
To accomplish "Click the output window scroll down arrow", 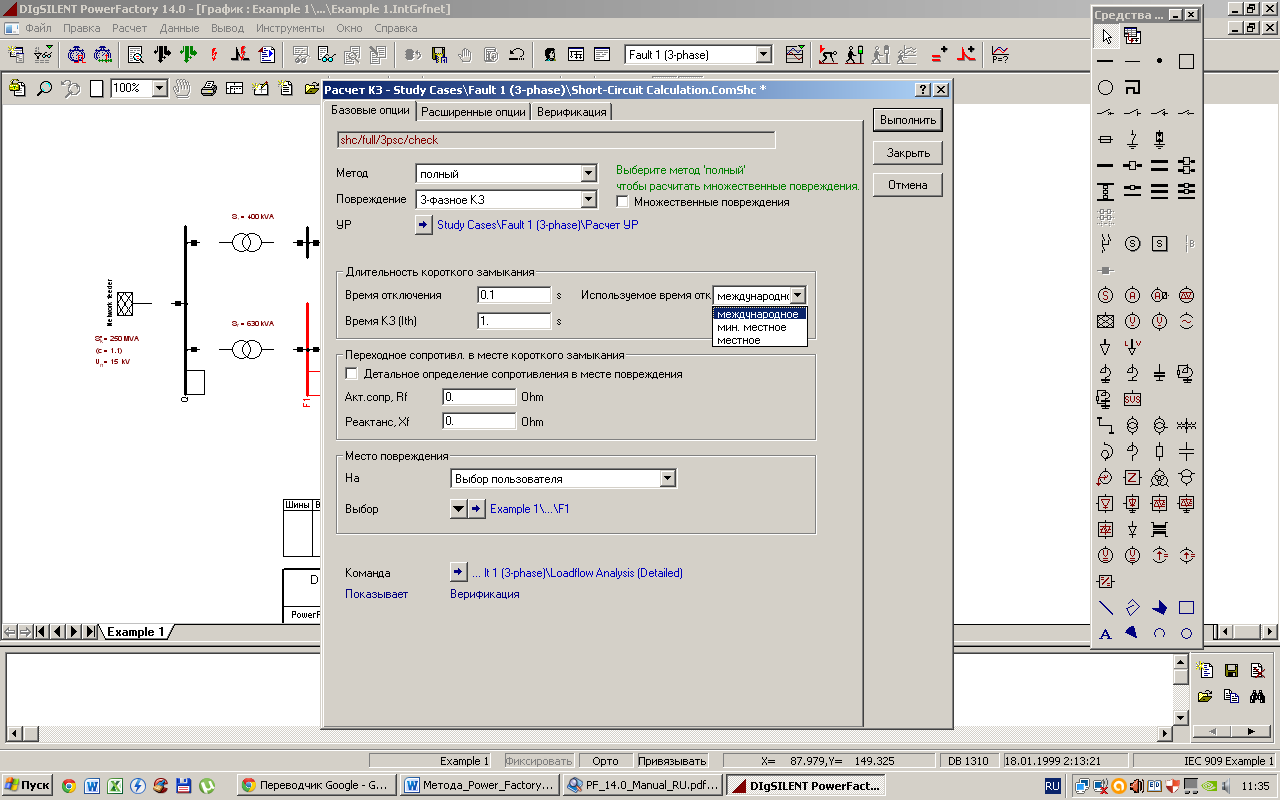I will click(1180, 717).
